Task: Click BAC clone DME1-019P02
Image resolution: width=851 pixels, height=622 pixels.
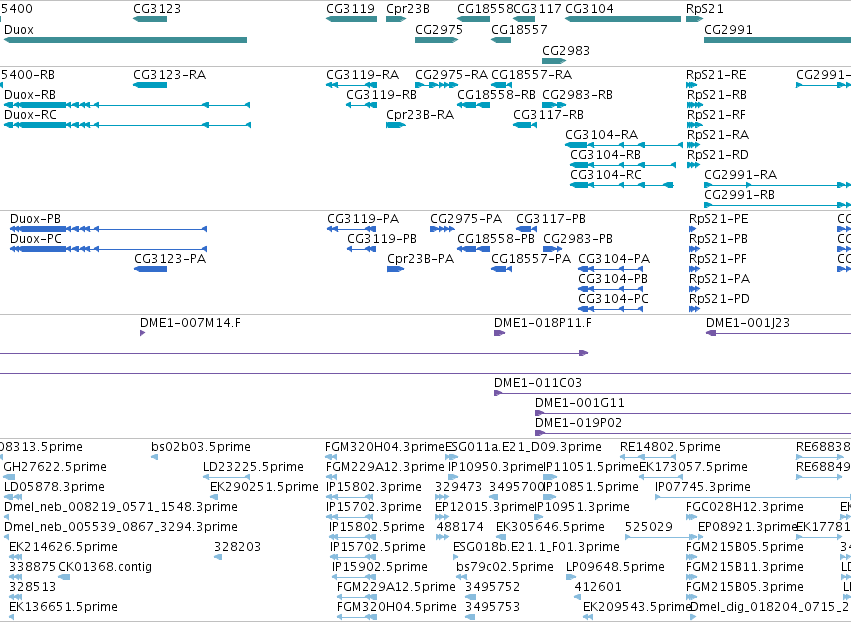Action: click(579, 423)
